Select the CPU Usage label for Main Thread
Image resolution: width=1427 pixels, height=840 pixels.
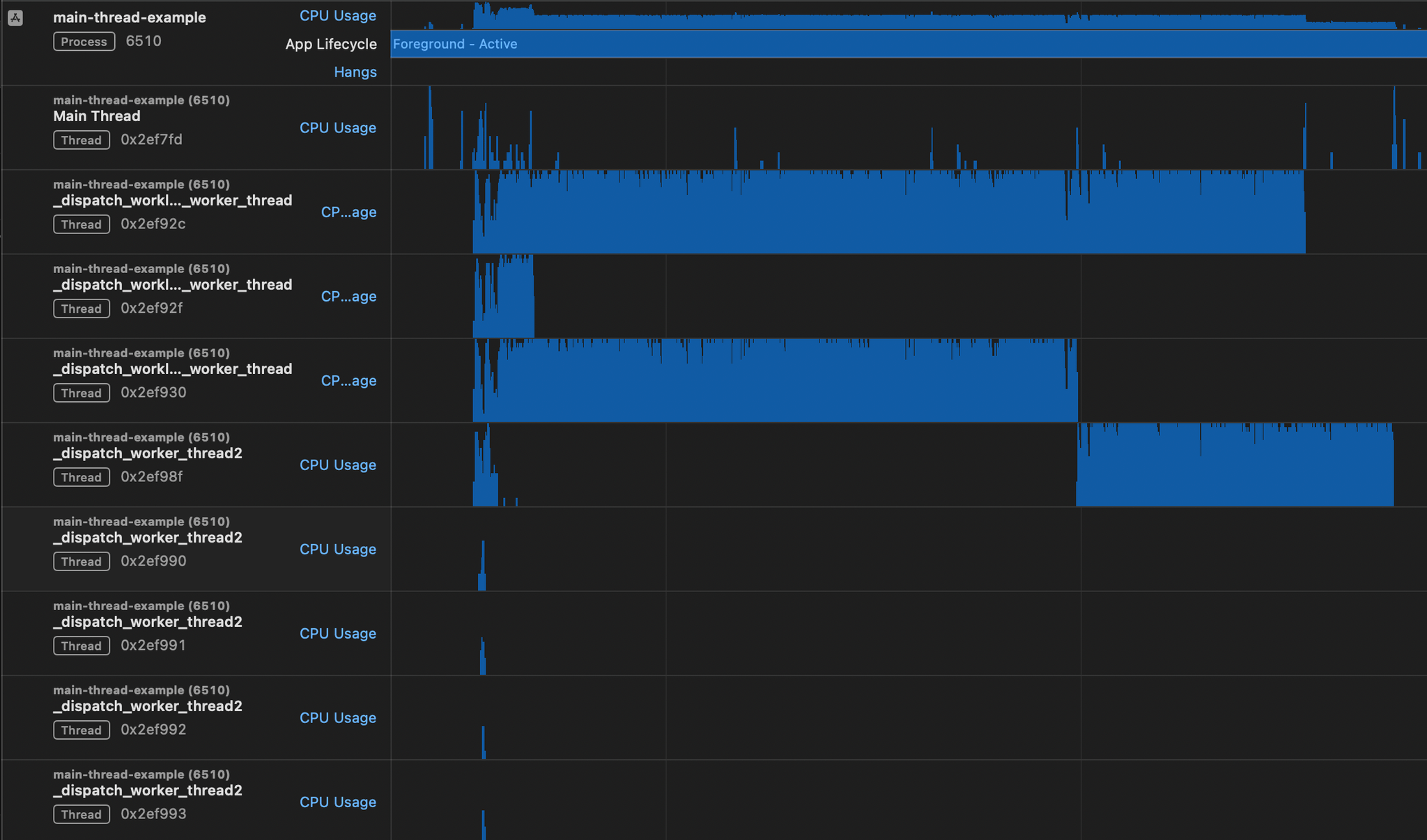click(x=338, y=127)
